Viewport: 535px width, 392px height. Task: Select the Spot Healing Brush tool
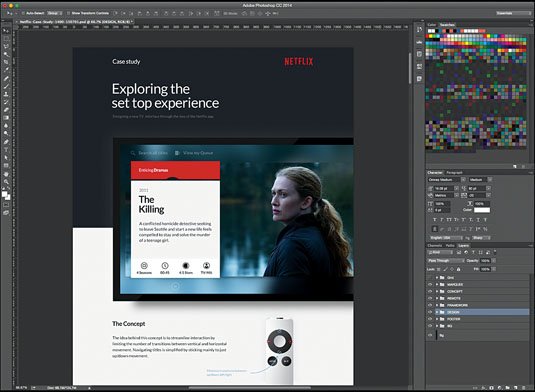pos(6,78)
